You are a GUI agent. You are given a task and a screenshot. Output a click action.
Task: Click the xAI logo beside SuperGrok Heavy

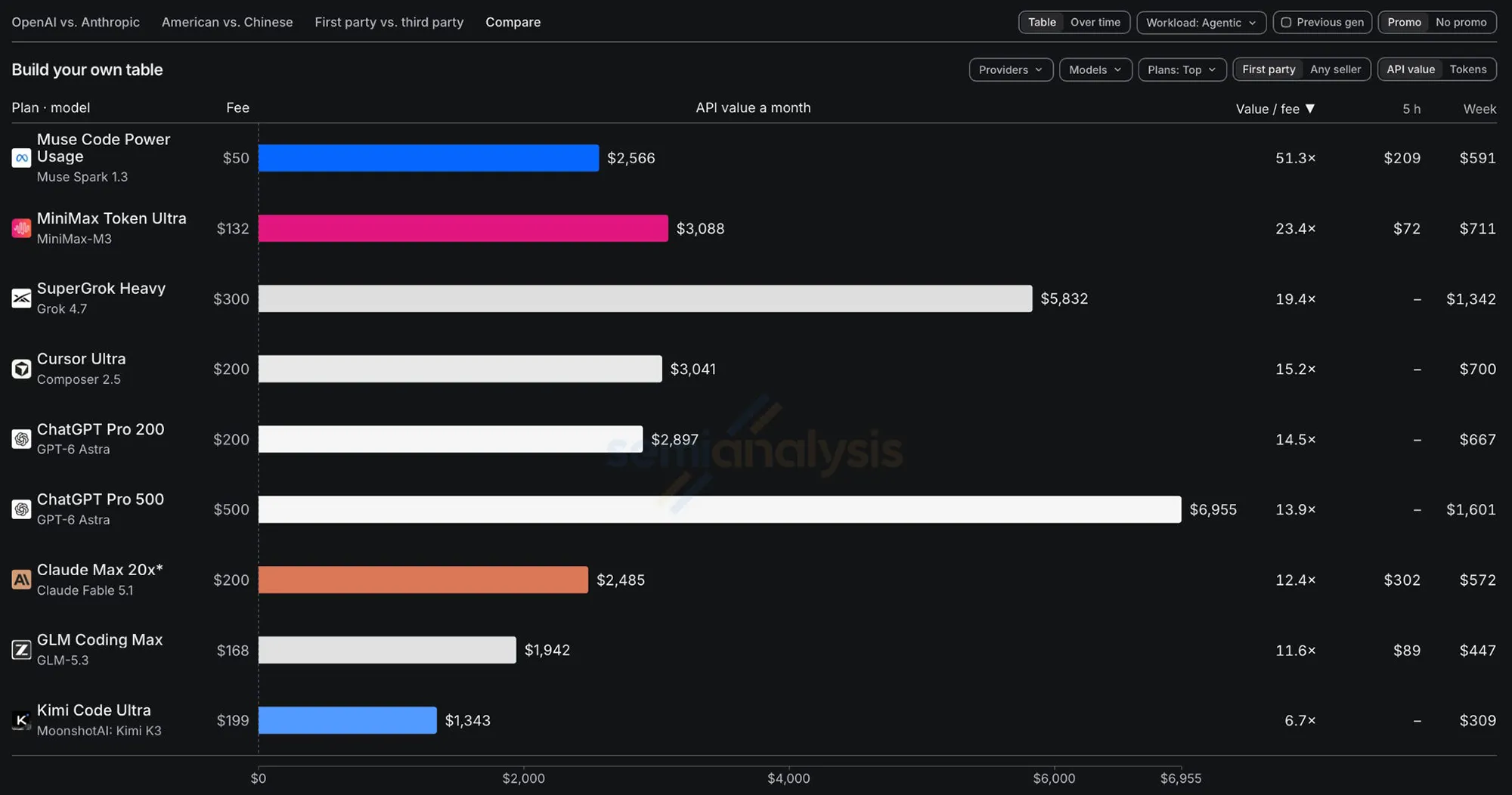21,299
